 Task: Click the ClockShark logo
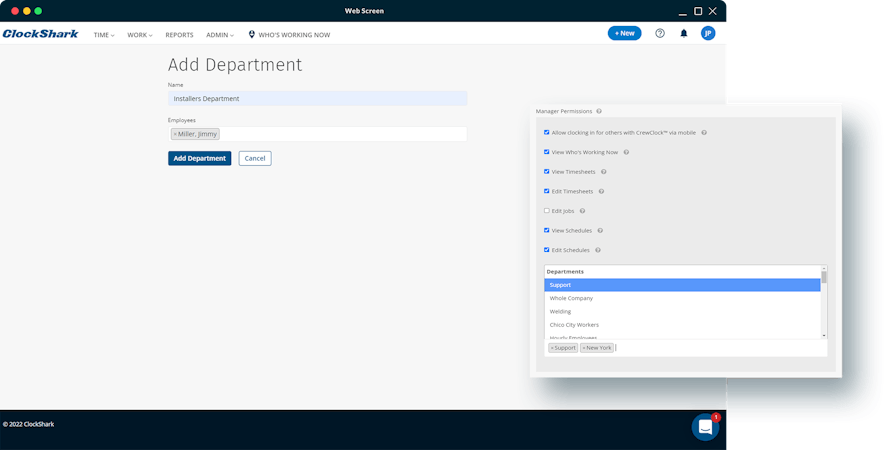[40, 34]
